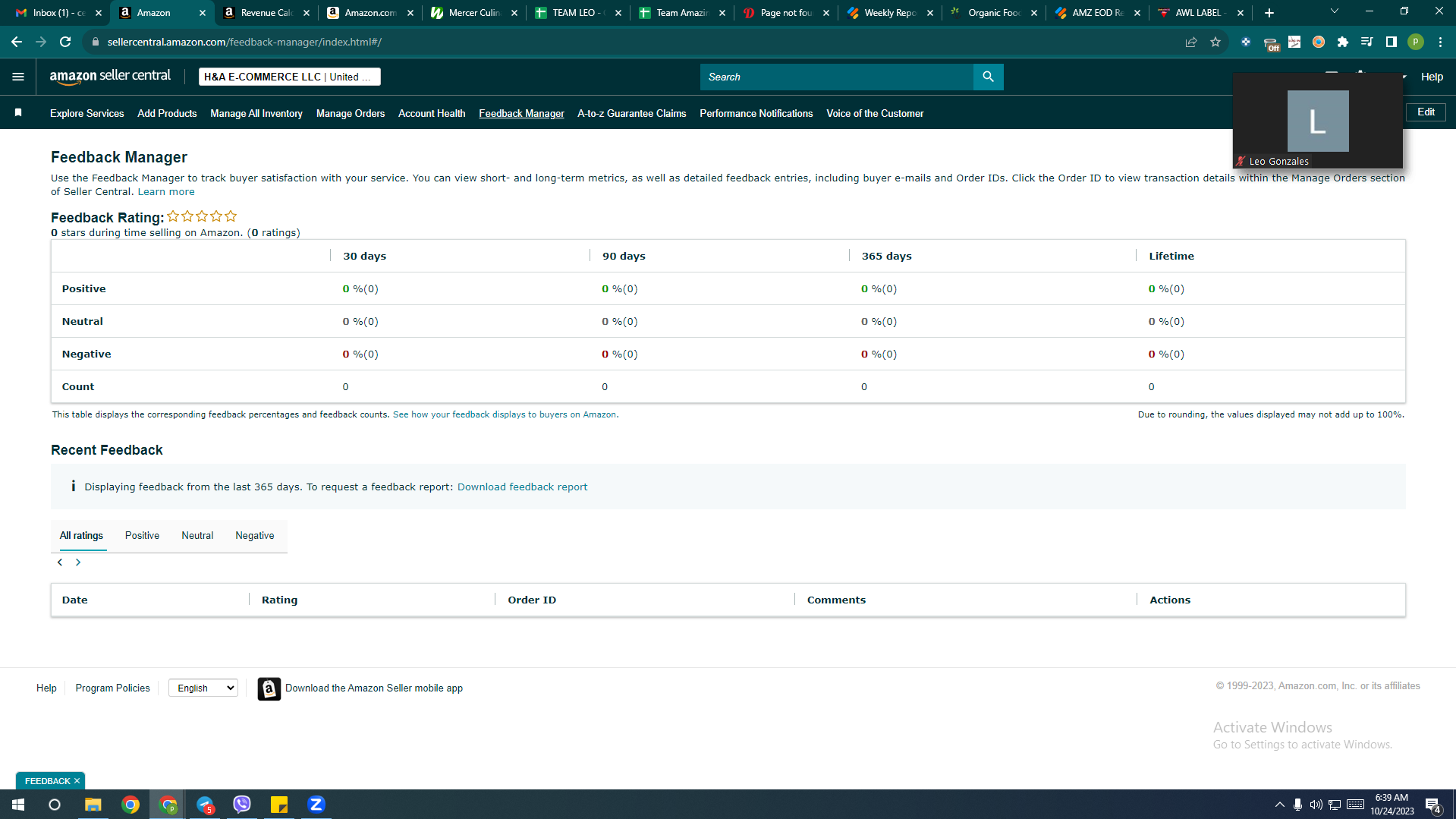Switch to the Mercer Culin browser tab

pos(473,13)
